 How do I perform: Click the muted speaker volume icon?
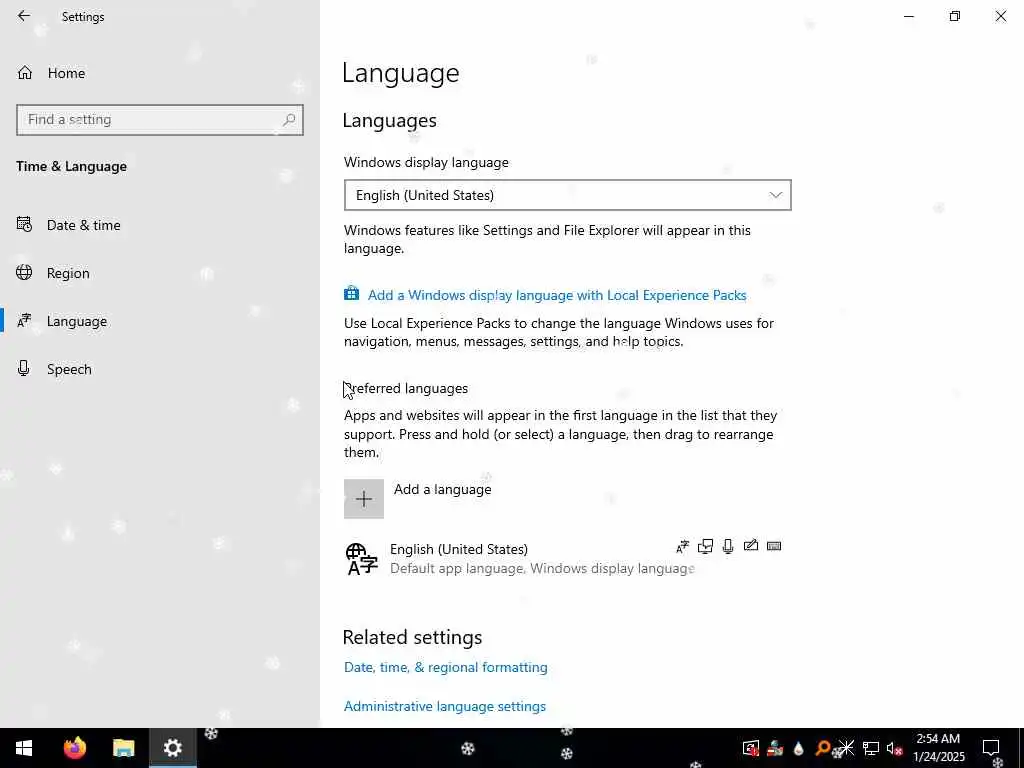[894, 749]
